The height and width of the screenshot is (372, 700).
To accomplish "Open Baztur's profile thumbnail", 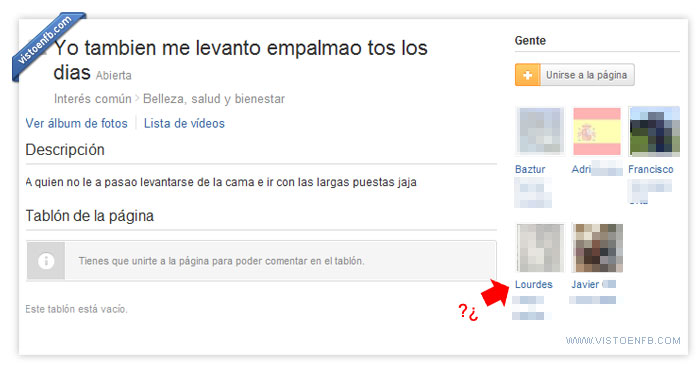I will pos(540,131).
